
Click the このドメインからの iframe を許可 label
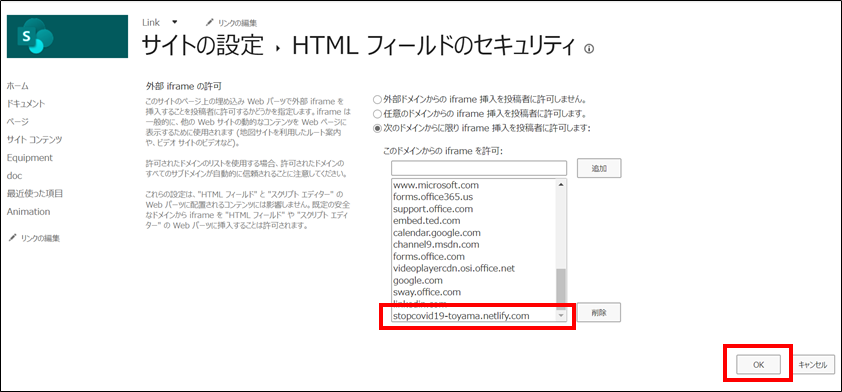tap(442, 152)
